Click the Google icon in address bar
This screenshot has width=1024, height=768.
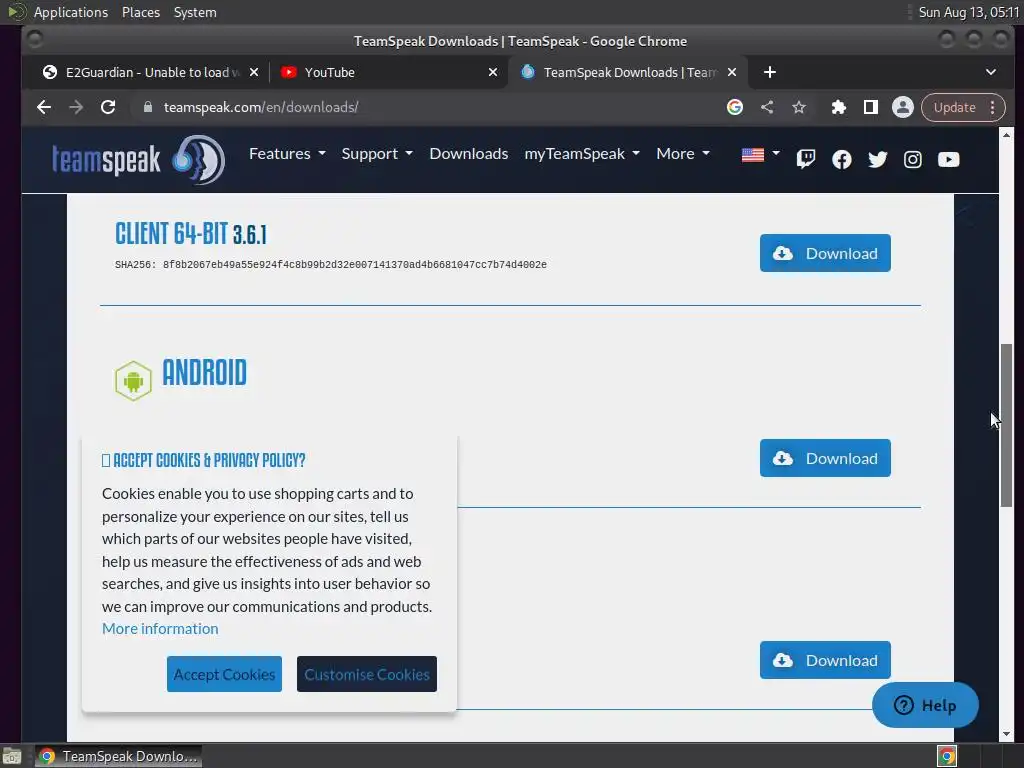tap(735, 107)
